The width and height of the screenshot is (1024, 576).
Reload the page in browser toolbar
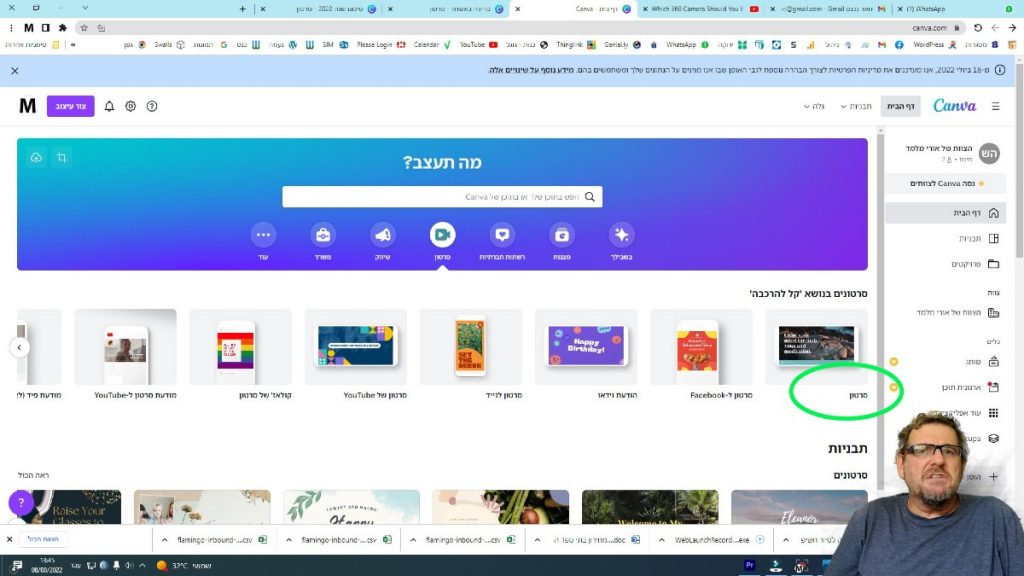click(x=978, y=27)
